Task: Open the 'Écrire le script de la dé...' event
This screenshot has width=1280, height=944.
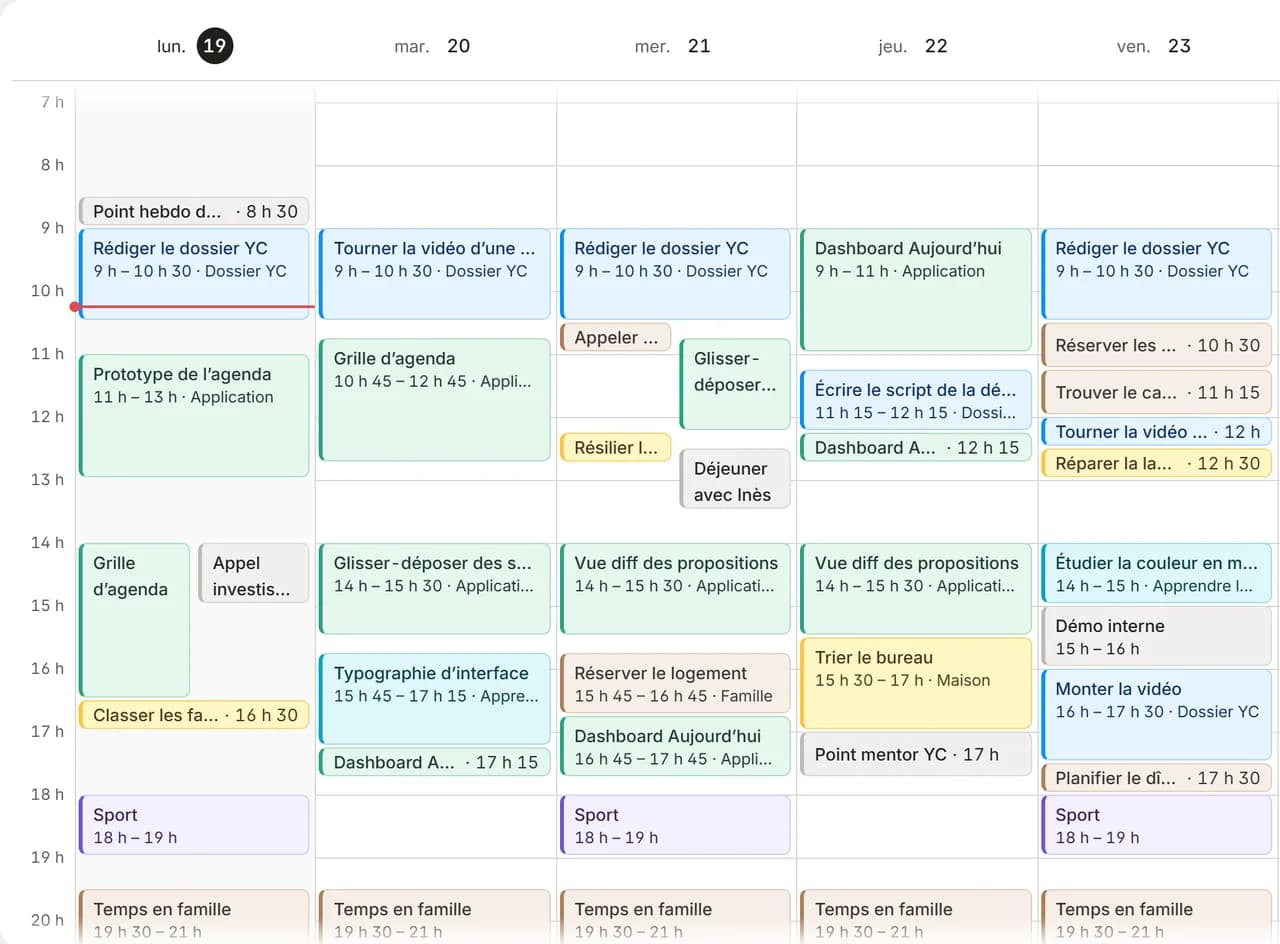Action: [x=916, y=400]
